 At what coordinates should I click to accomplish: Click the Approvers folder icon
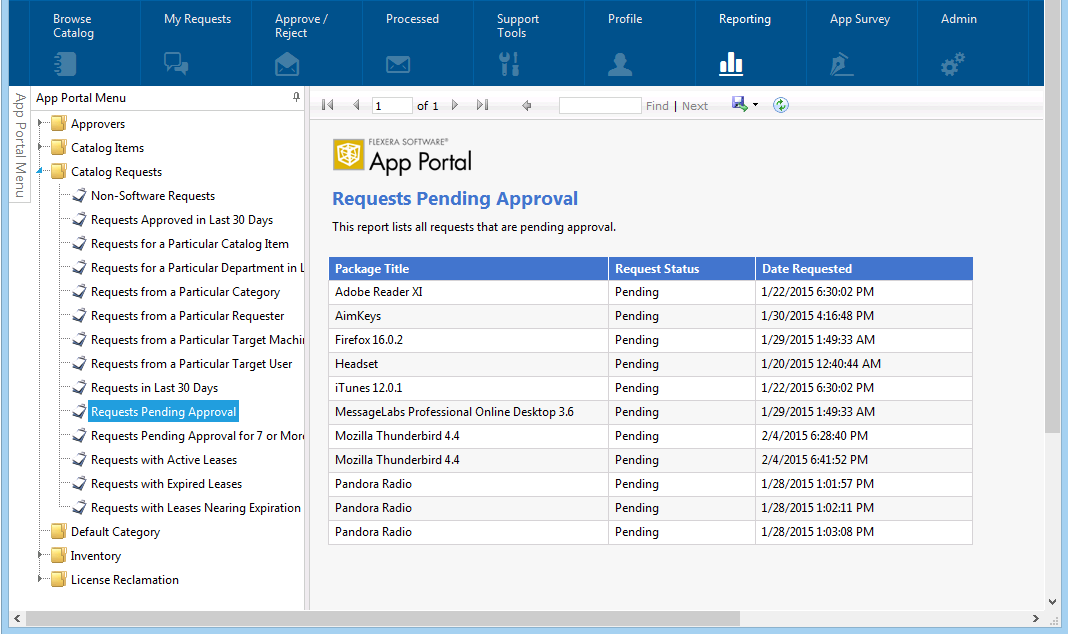coord(59,123)
